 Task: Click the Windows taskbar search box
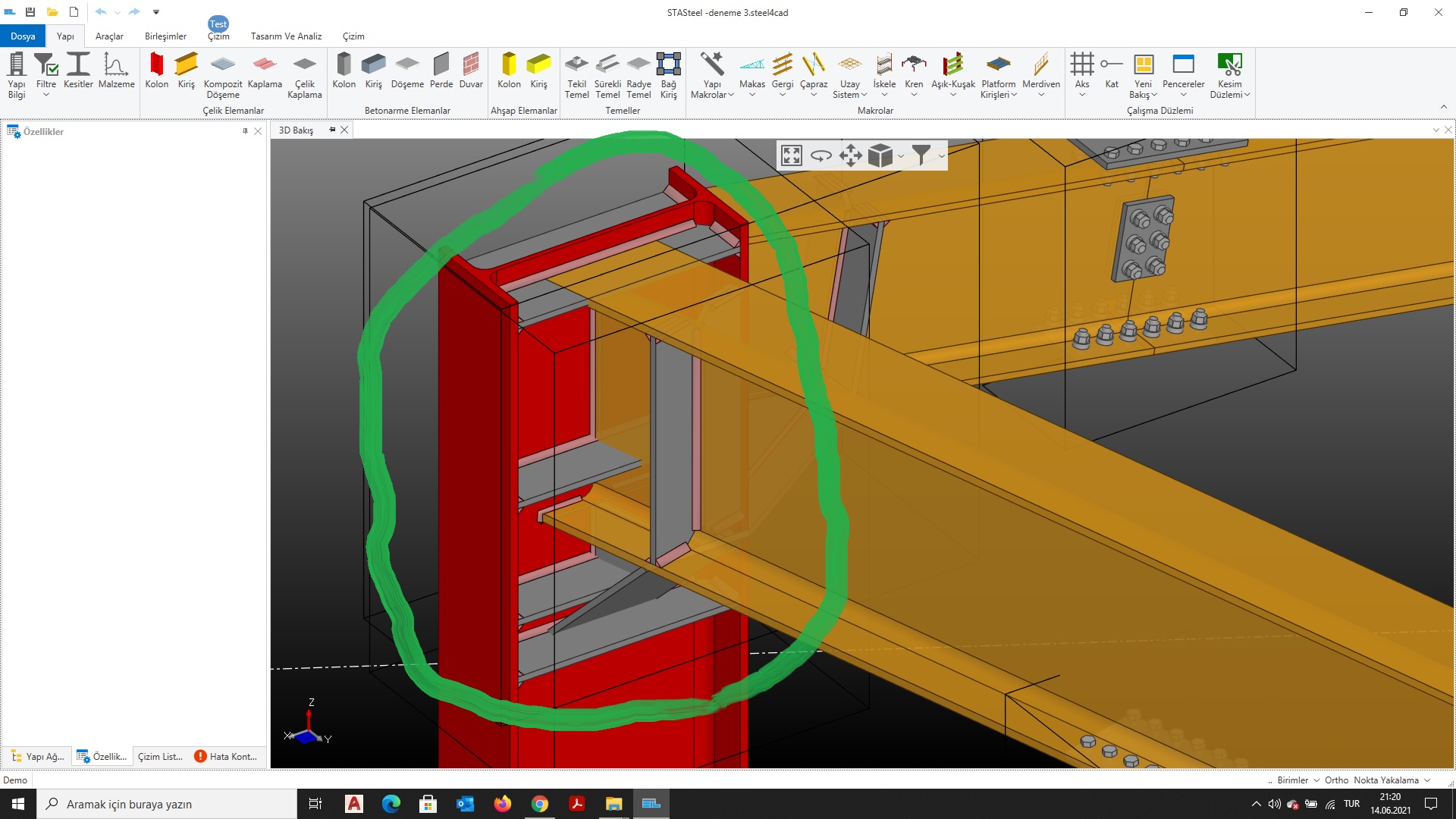(167, 804)
